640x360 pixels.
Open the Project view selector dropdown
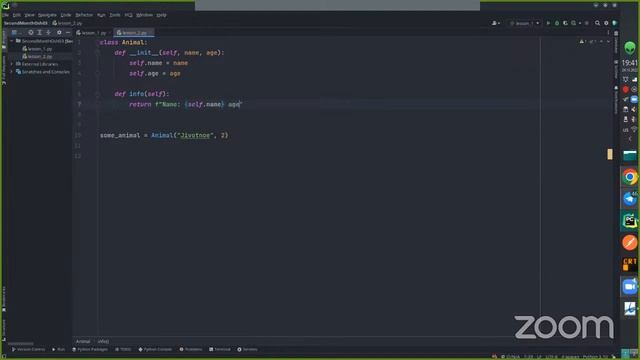[x=16, y=32]
